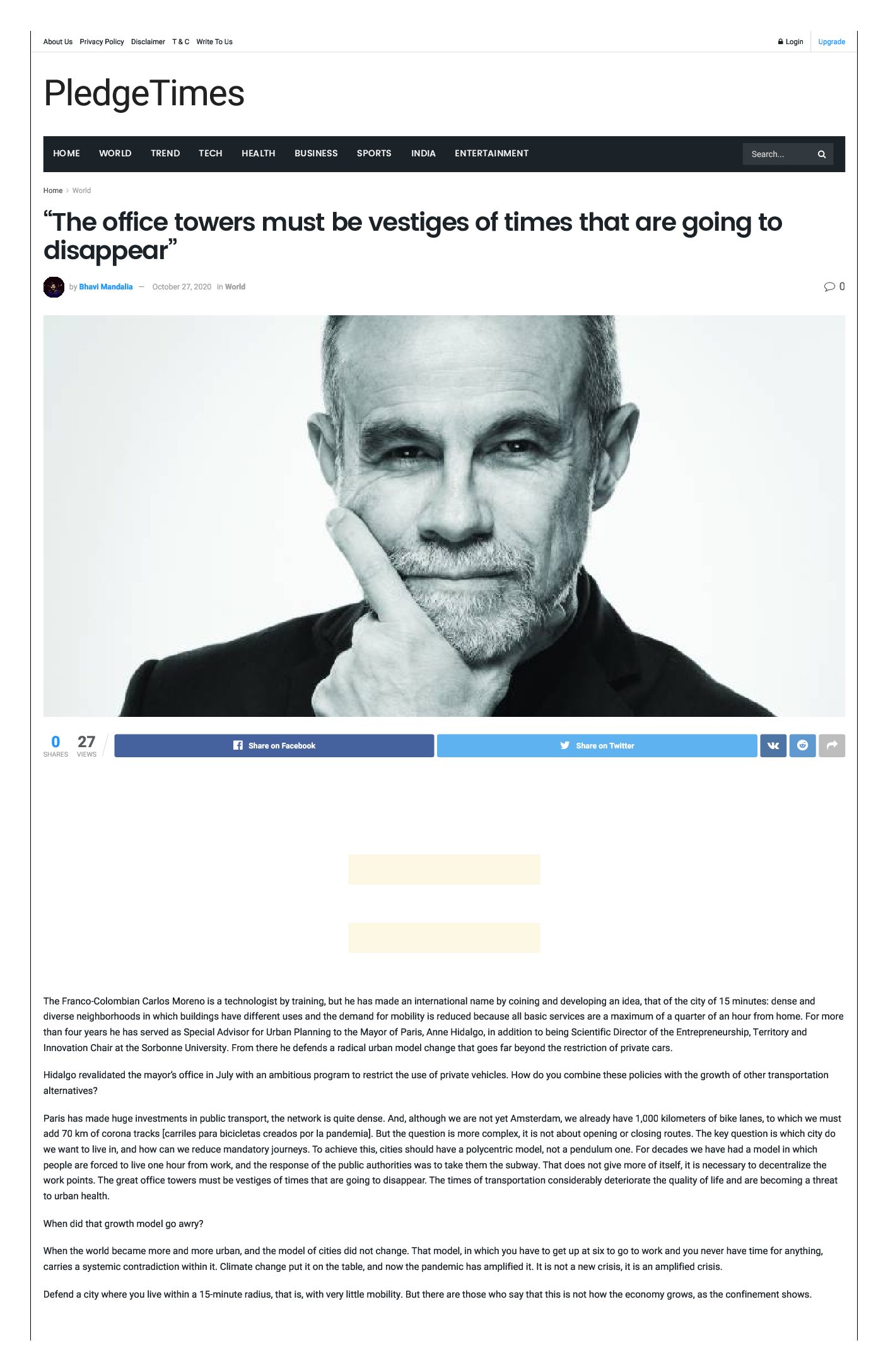Click the search magnifier icon
Image resolution: width=888 pixels, height=1372 pixels.
[821, 154]
